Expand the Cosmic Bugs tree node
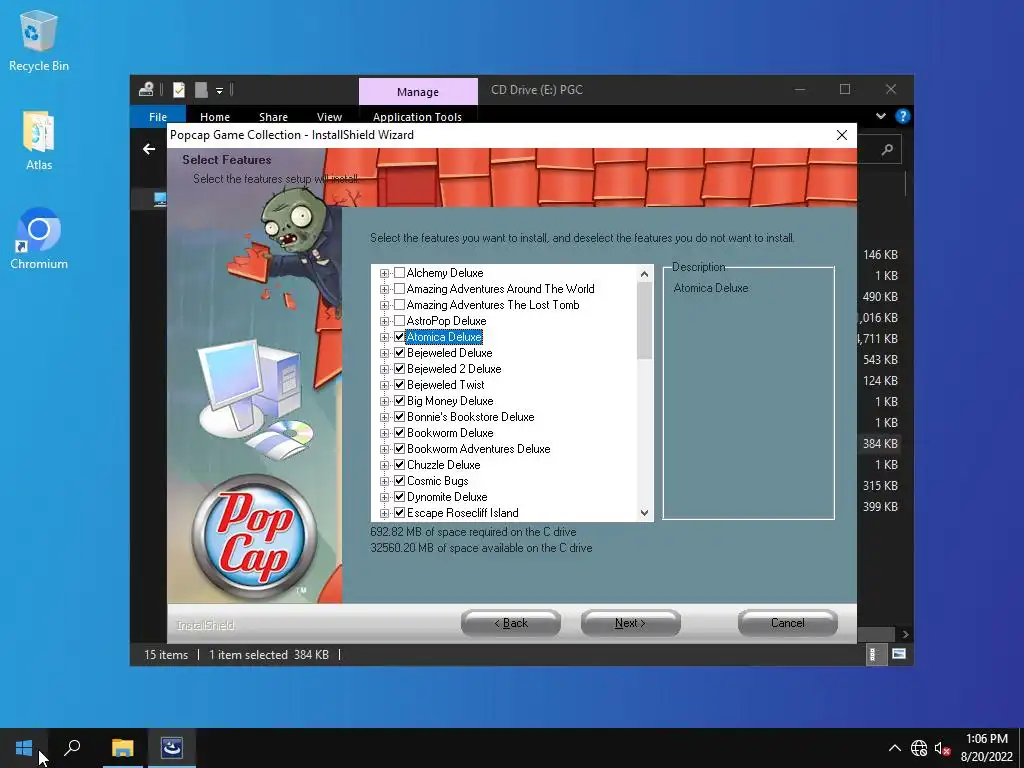 pyautogui.click(x=385, y=481)
